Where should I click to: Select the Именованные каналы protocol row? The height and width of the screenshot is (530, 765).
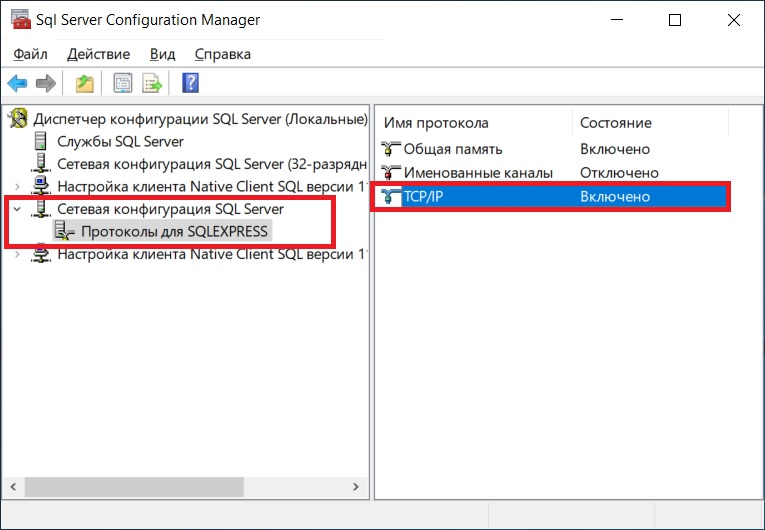(554, 172)
